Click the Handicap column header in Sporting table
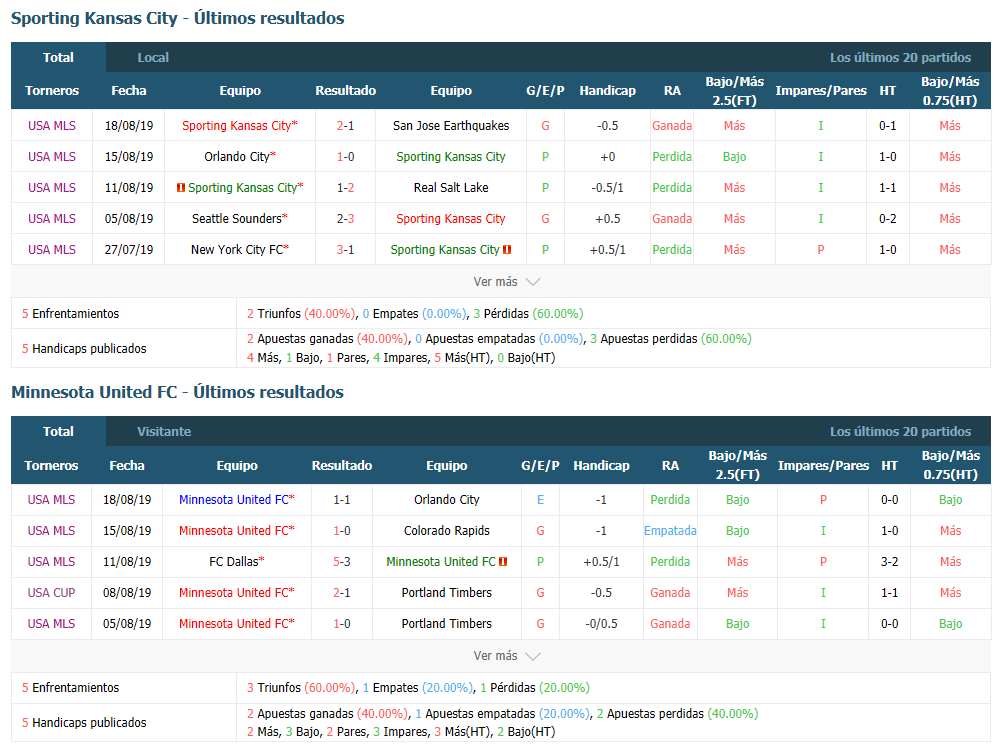This screenshot has width=1002, height=746. tap(607, 91)
